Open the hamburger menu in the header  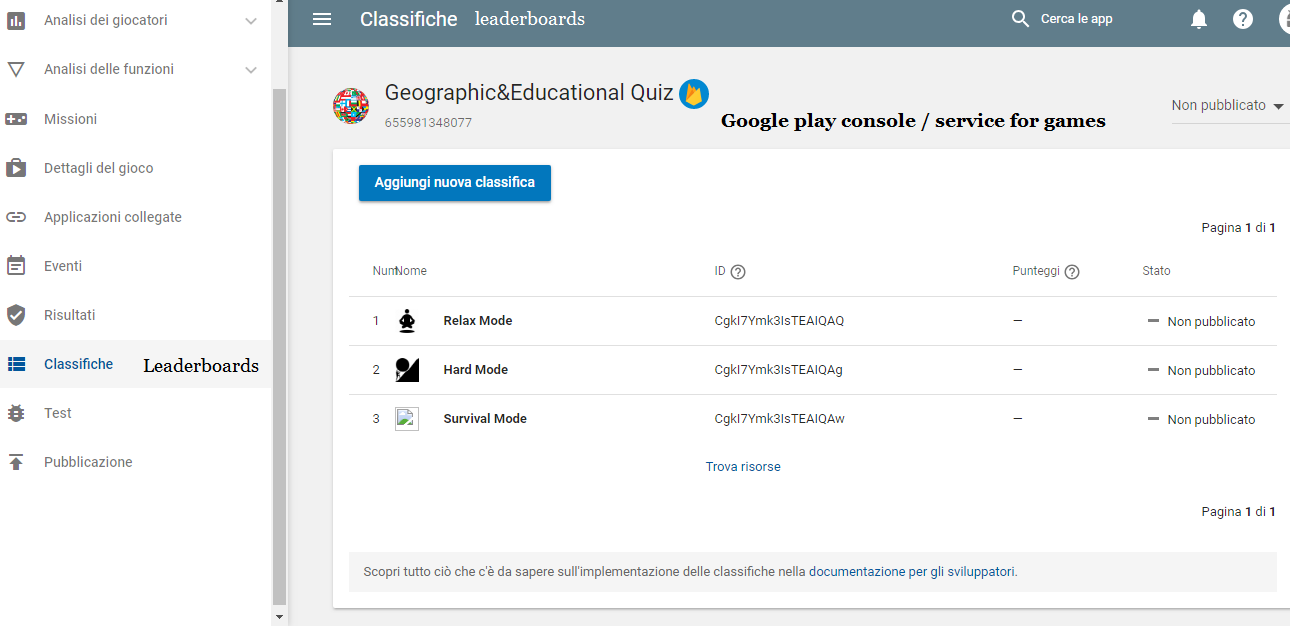click(x=322, y=19)
